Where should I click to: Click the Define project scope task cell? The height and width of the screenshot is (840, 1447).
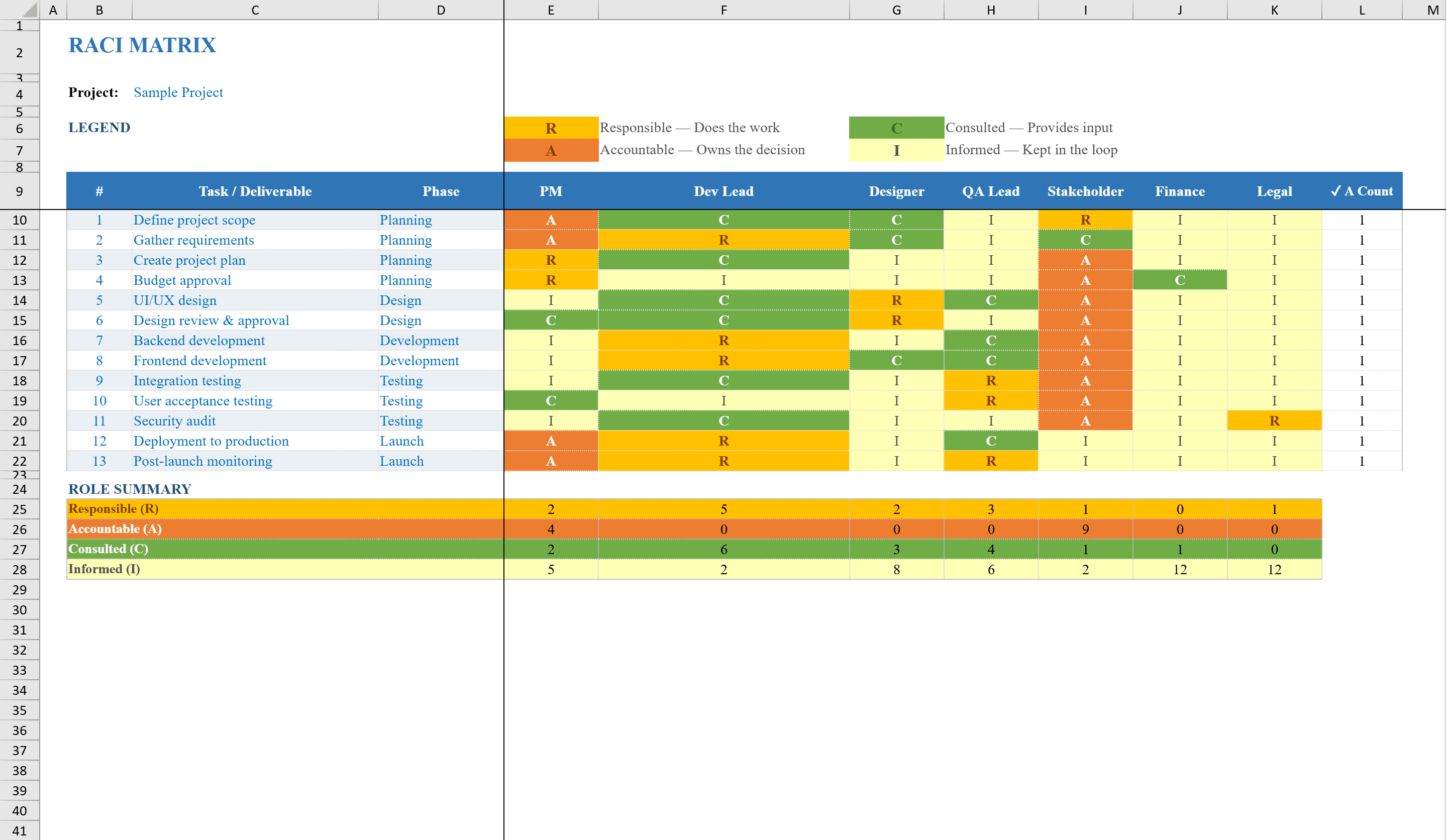click(194, 220)
